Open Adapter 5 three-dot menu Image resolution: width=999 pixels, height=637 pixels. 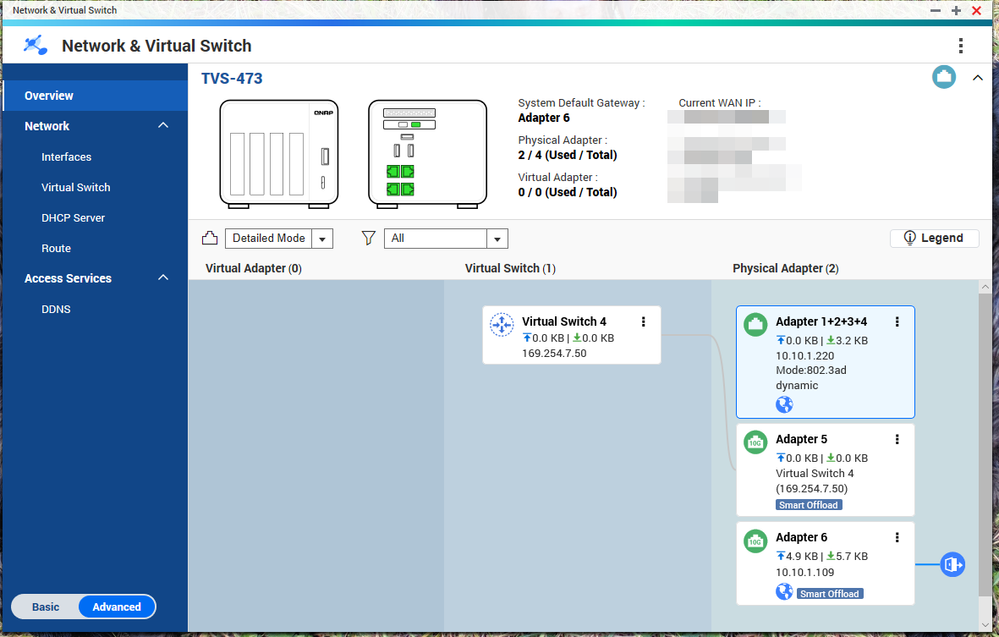(897, 439)
